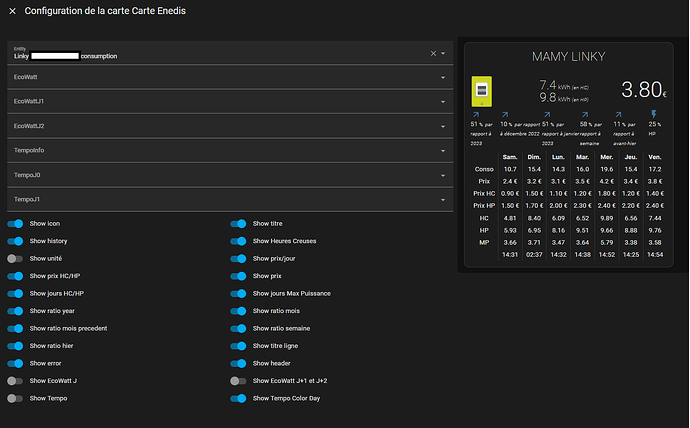Click the MAMY LINKY card title
This screenshot has height=428, width=690.
pos(569,57)
